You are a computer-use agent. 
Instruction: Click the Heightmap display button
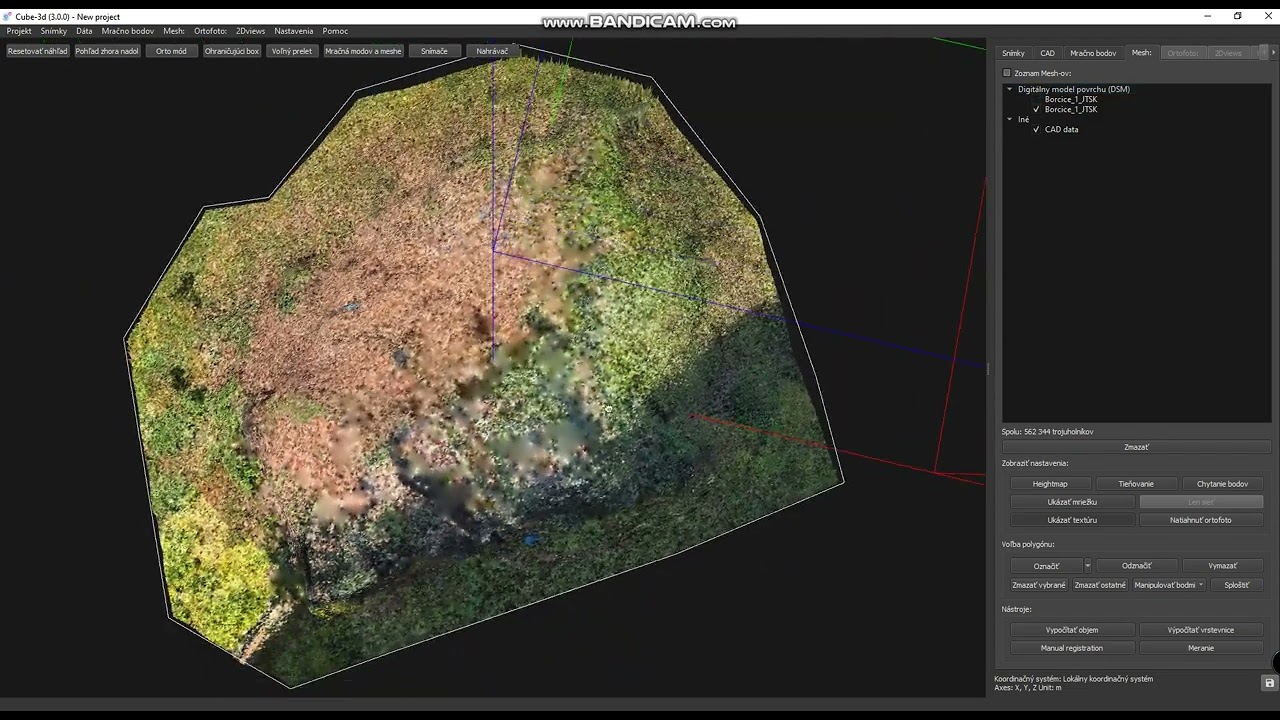(x=1050, y=484)
